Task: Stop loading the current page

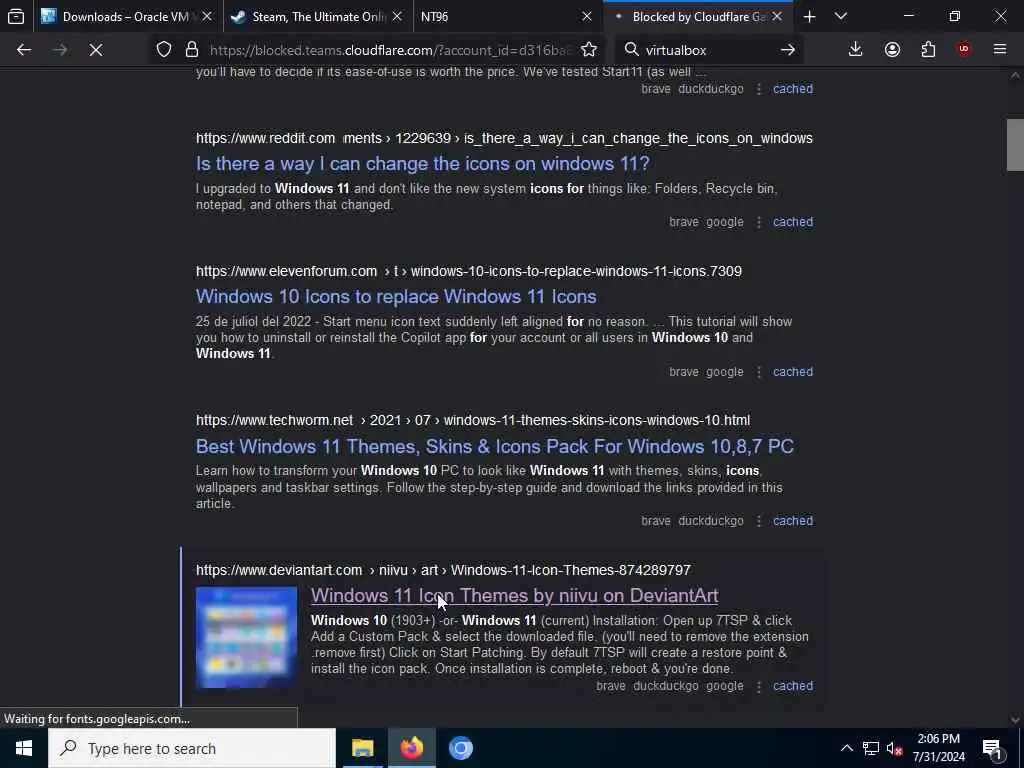Action: pyautogui.click(x=95, y=50)
